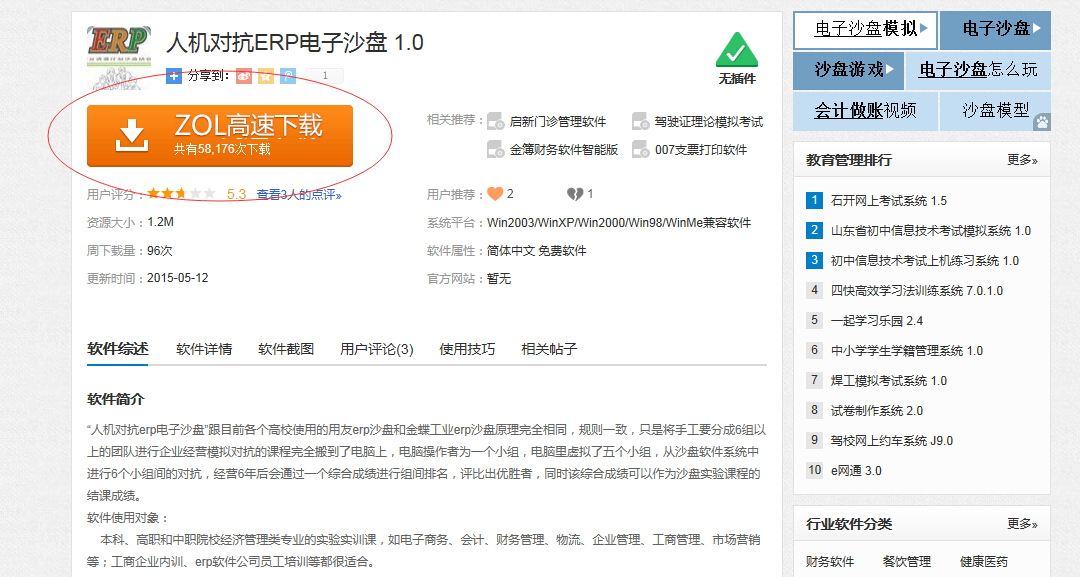Click the Baidu paw icon on ad block
This screenshot has height=577, width=1080.
tap(1042, 122)
